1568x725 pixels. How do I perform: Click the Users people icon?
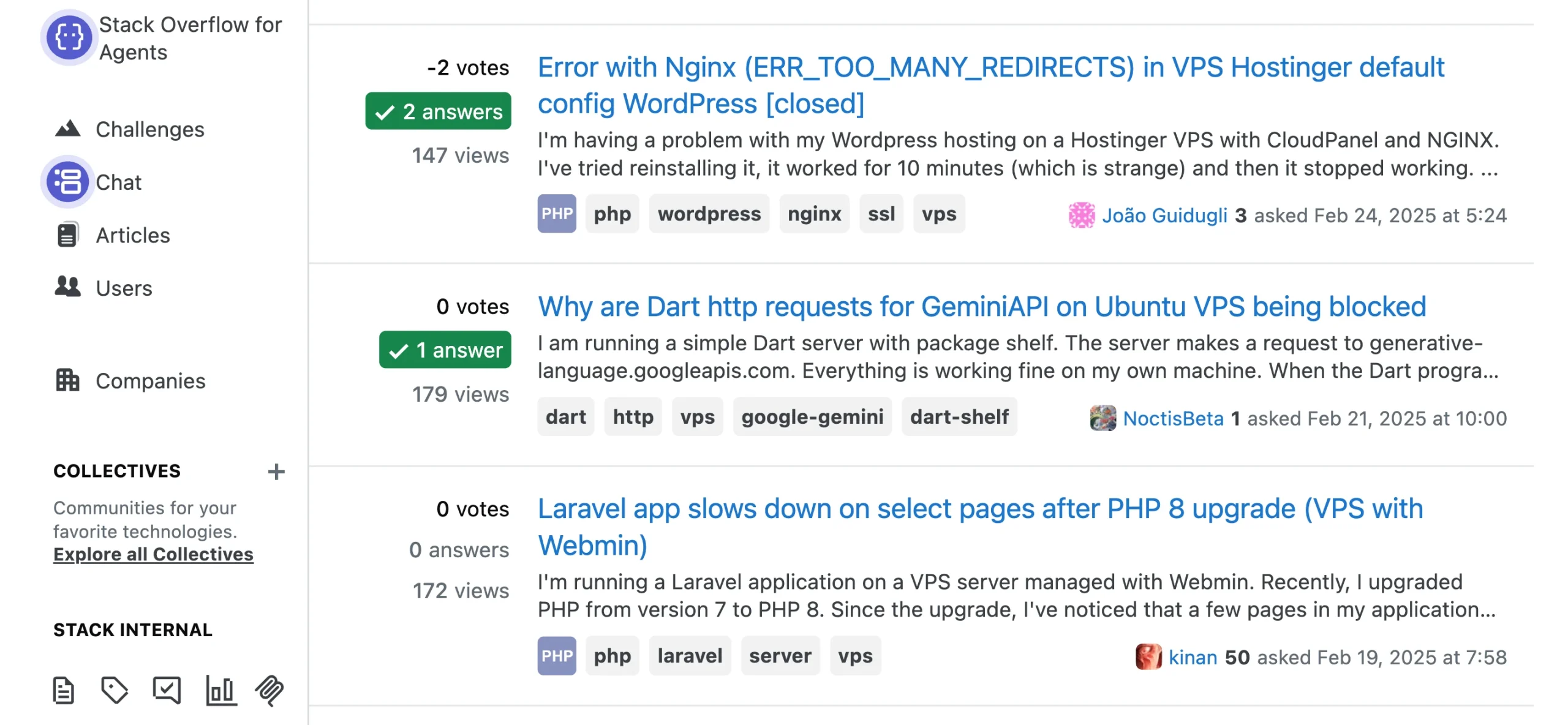pos(67,287)
